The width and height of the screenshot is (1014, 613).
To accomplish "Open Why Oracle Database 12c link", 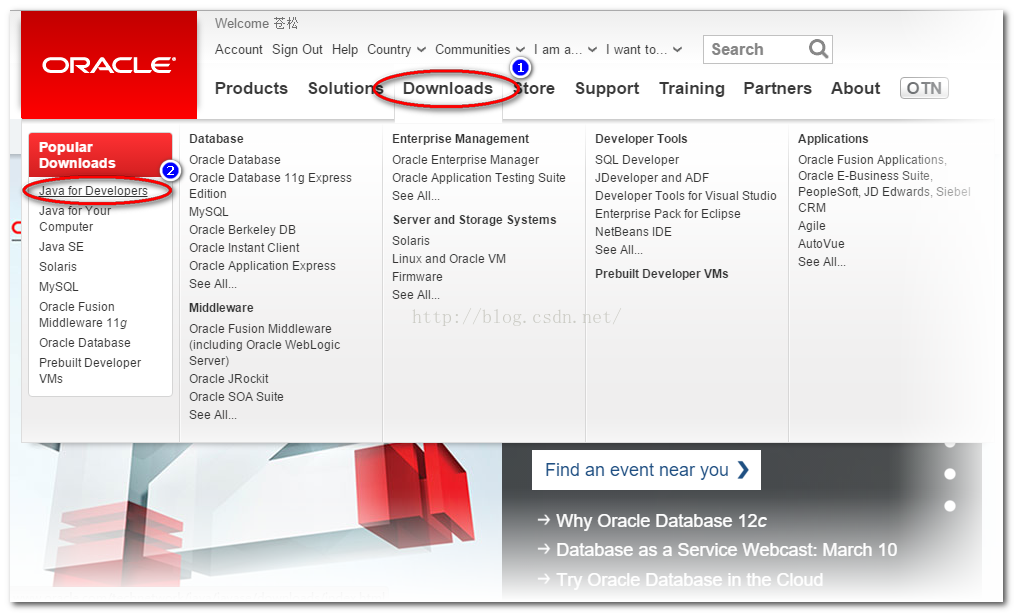I will click(661, 521).
